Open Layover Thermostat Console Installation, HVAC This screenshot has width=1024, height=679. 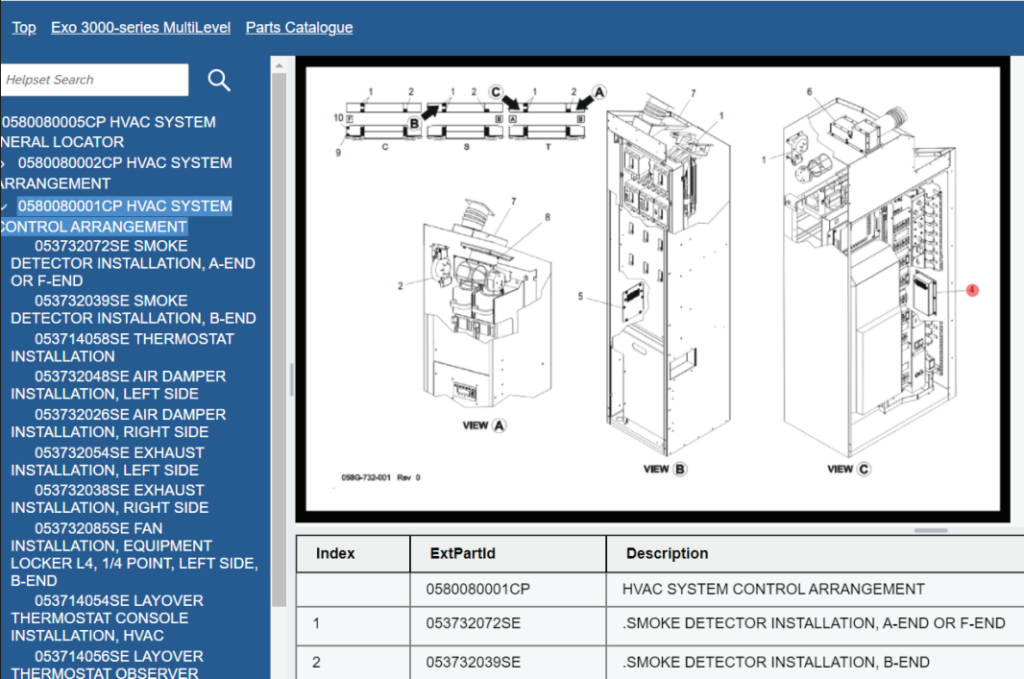(118, 618)
